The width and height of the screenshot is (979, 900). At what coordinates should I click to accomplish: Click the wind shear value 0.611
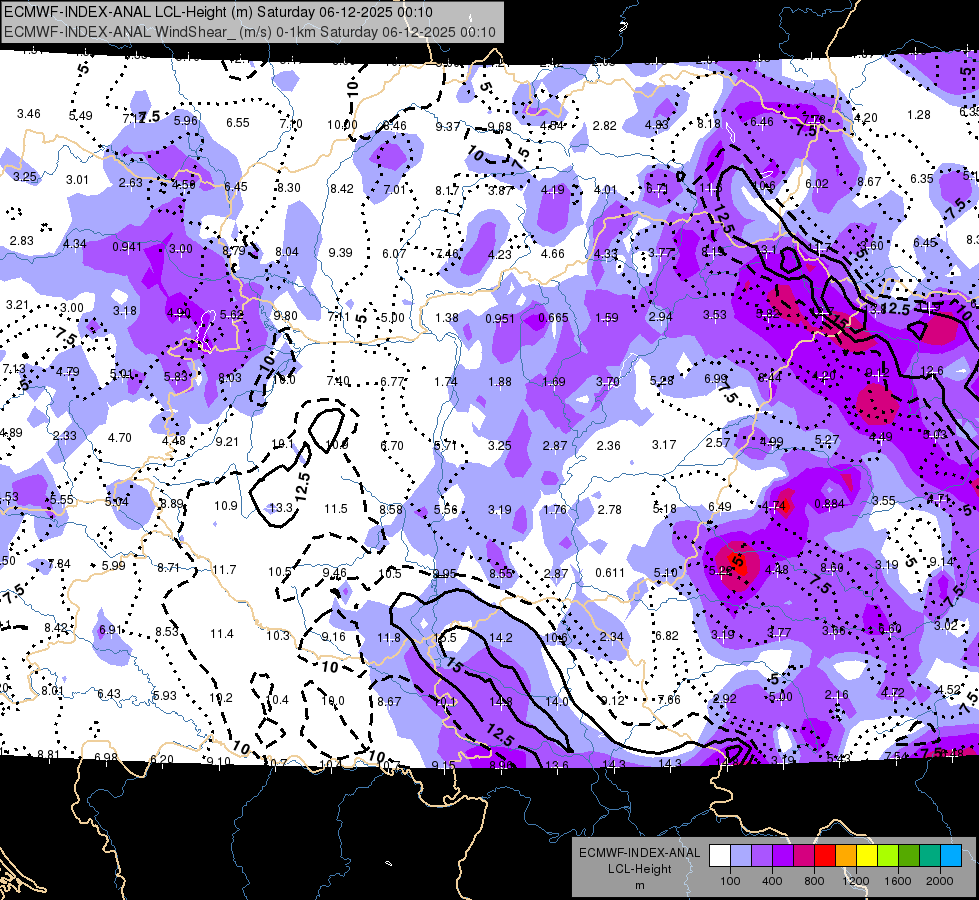coord(610,573)
